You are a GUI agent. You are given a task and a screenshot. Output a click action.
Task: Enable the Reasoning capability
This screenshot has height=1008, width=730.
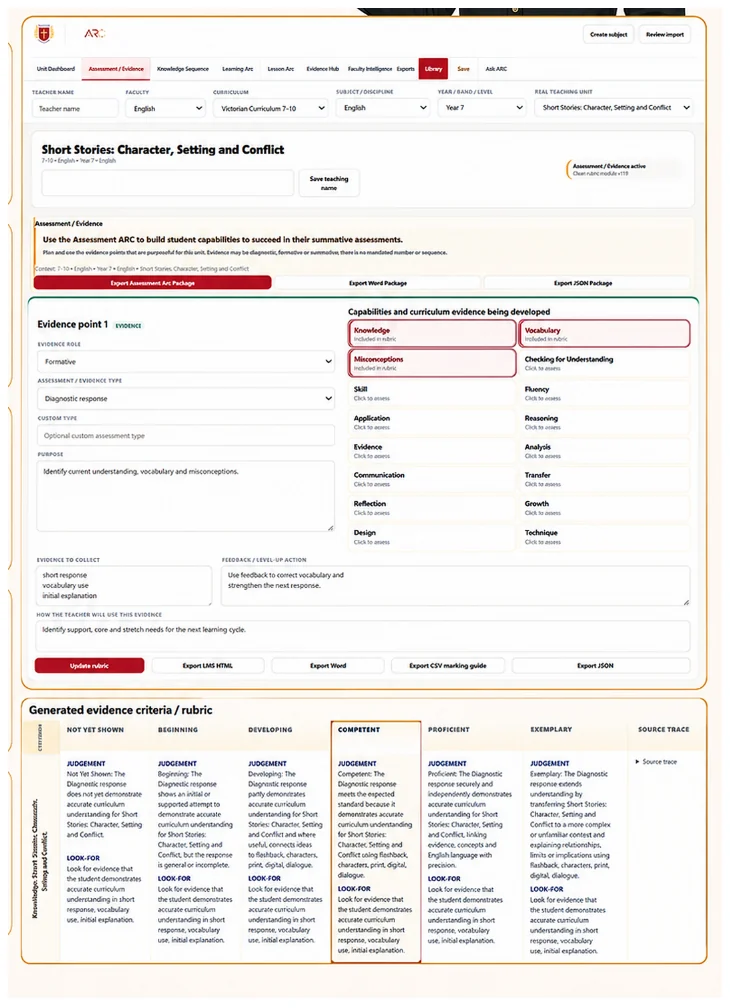click(604, 422)
